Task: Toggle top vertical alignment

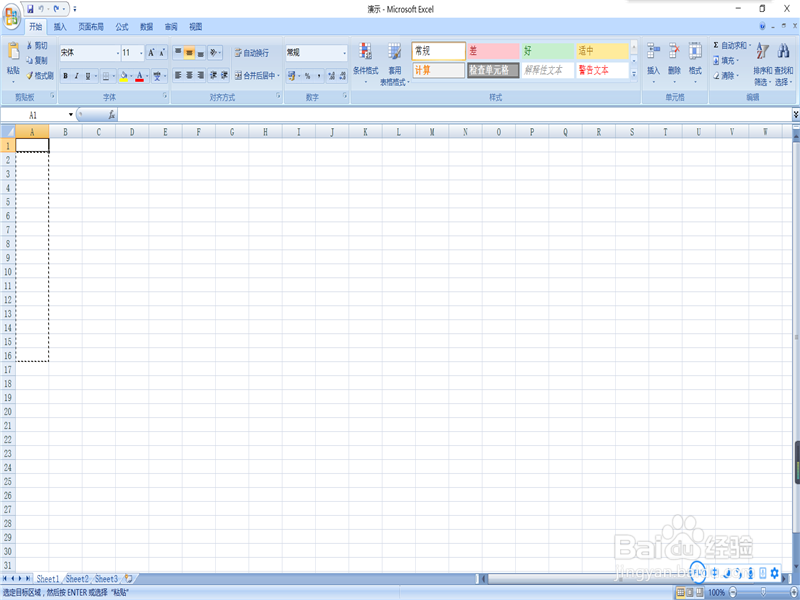Action: [x=178, y=52]
